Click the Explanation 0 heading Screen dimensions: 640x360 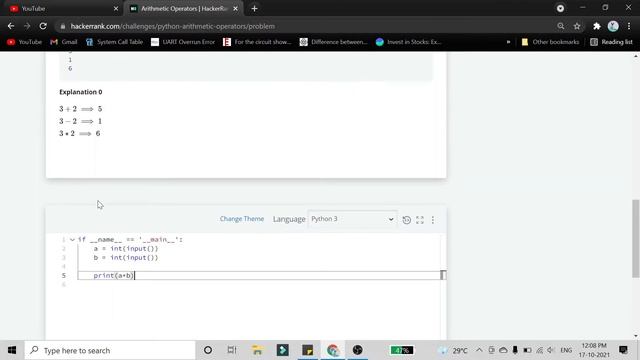(81, 92)
